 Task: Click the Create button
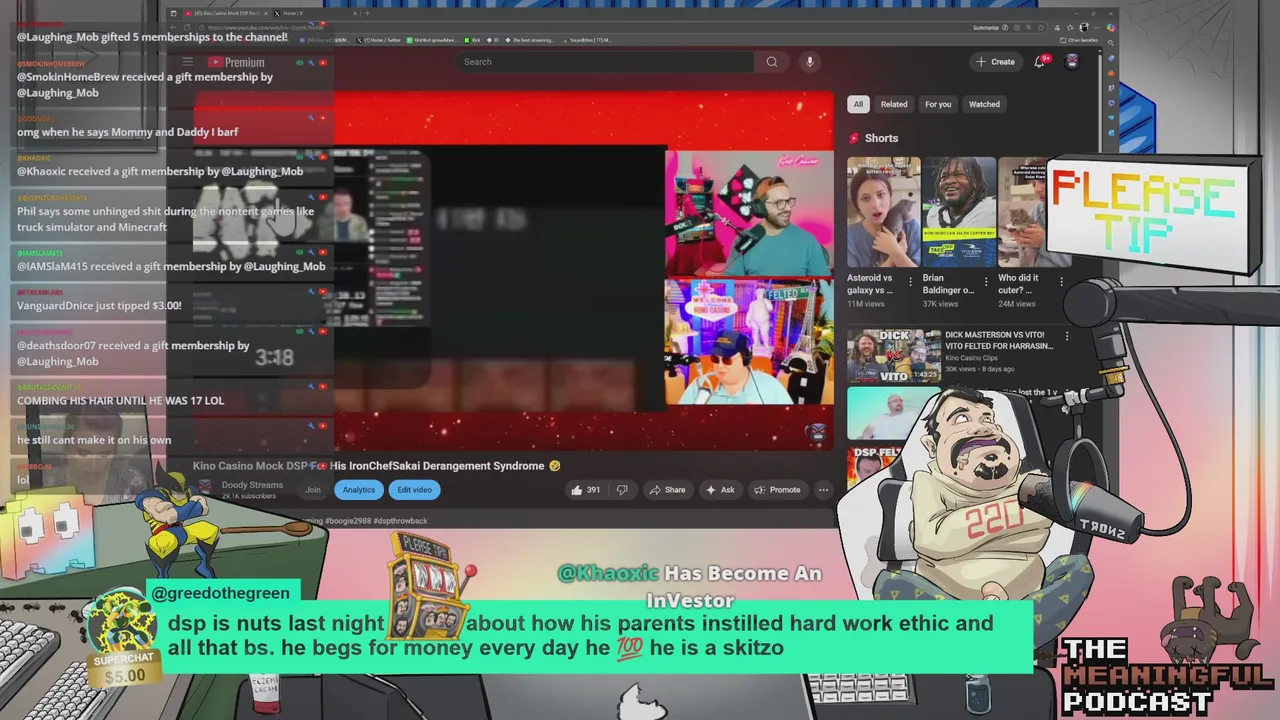point(995,62)
